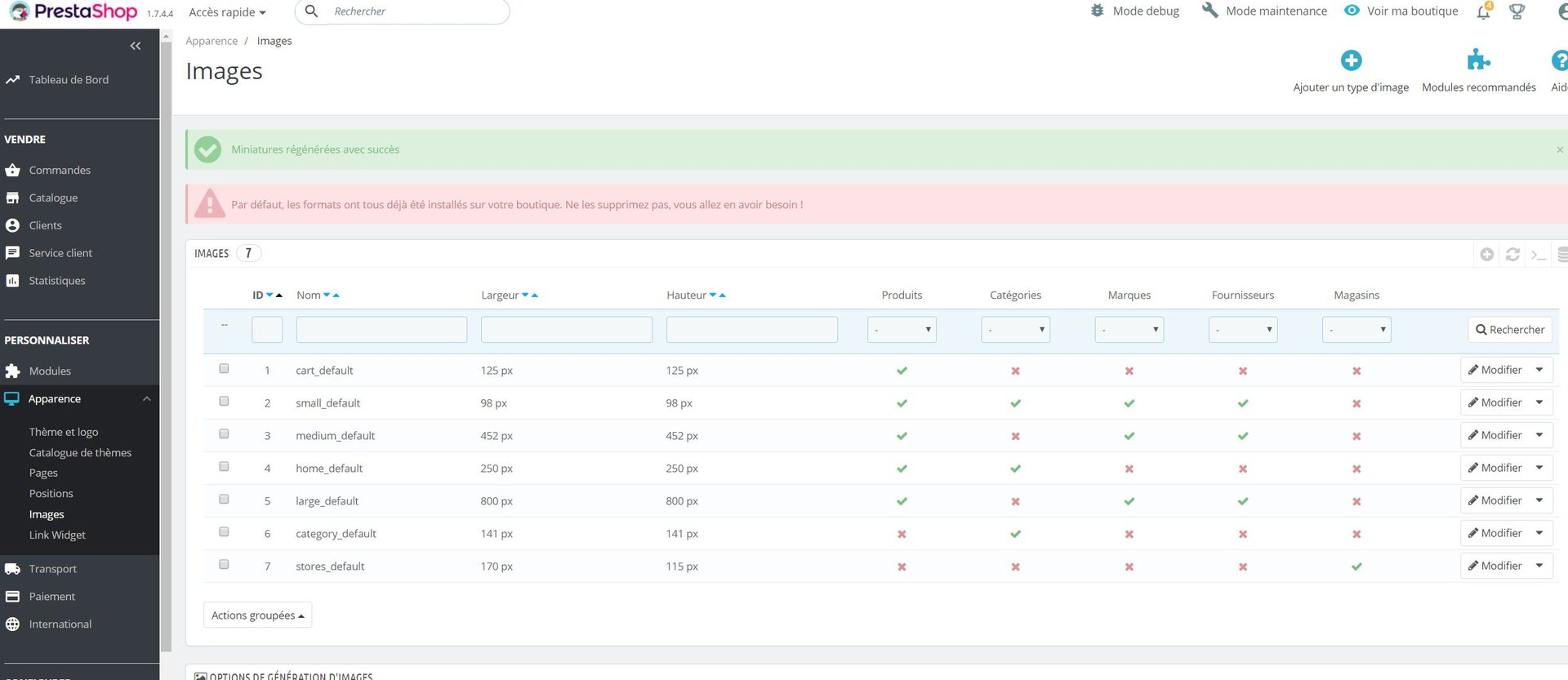Click Modifier for stores_default
The width and height of the screenshot is (1568, 680).
(x=1495, y=566)
